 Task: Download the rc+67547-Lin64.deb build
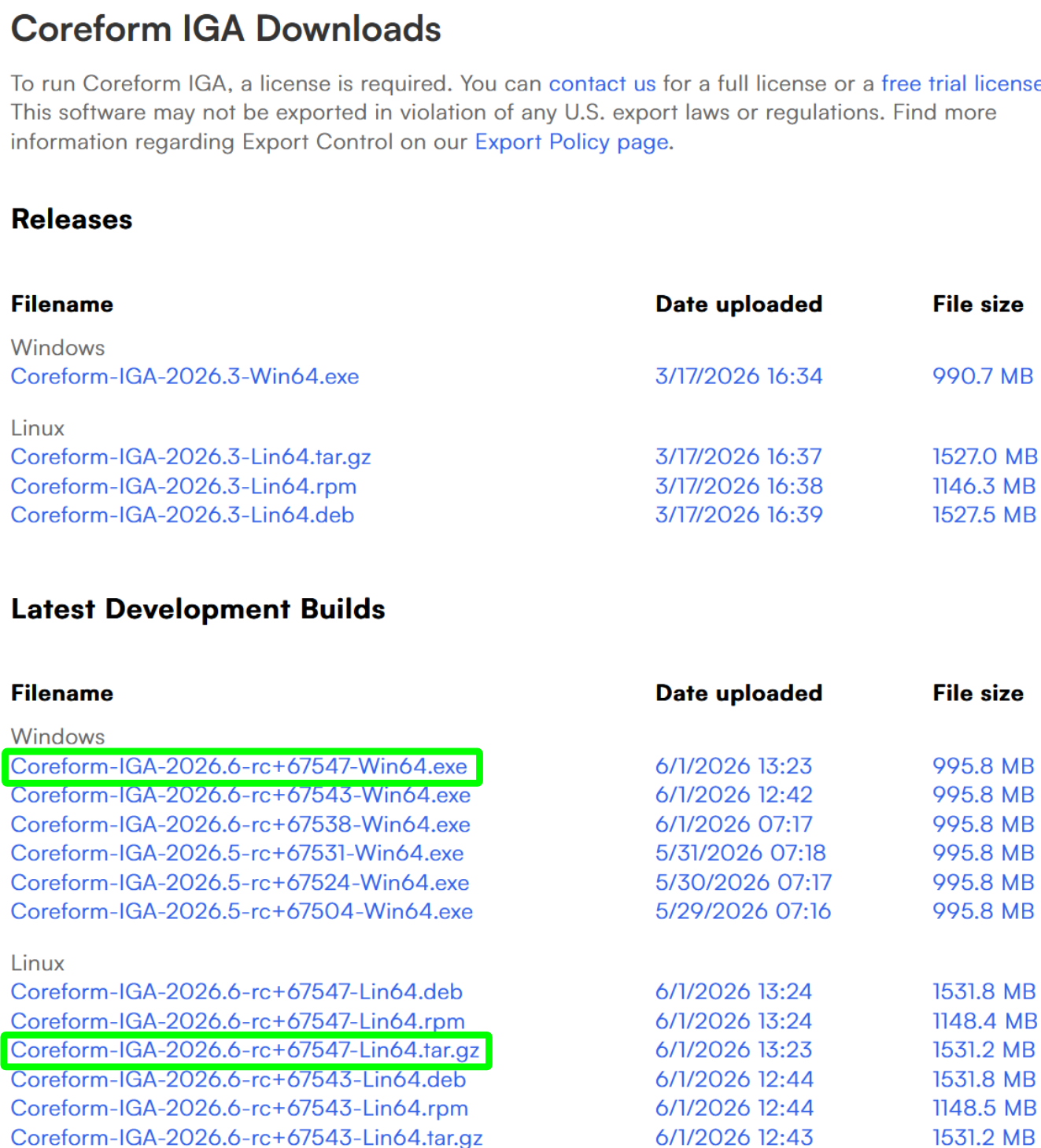coord(237,991)
